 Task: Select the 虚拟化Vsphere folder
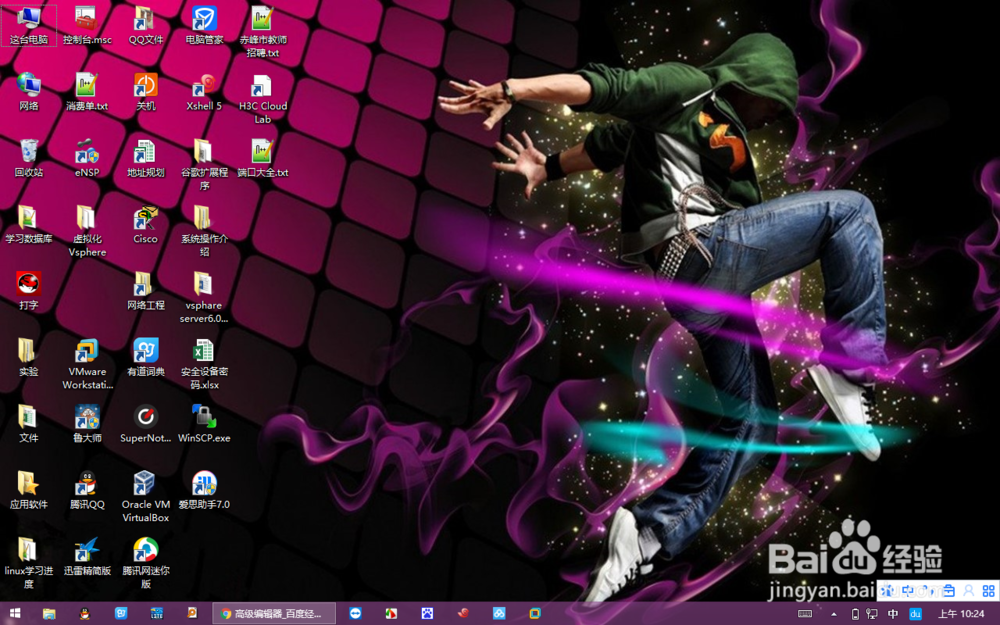(x=87, y=232)
